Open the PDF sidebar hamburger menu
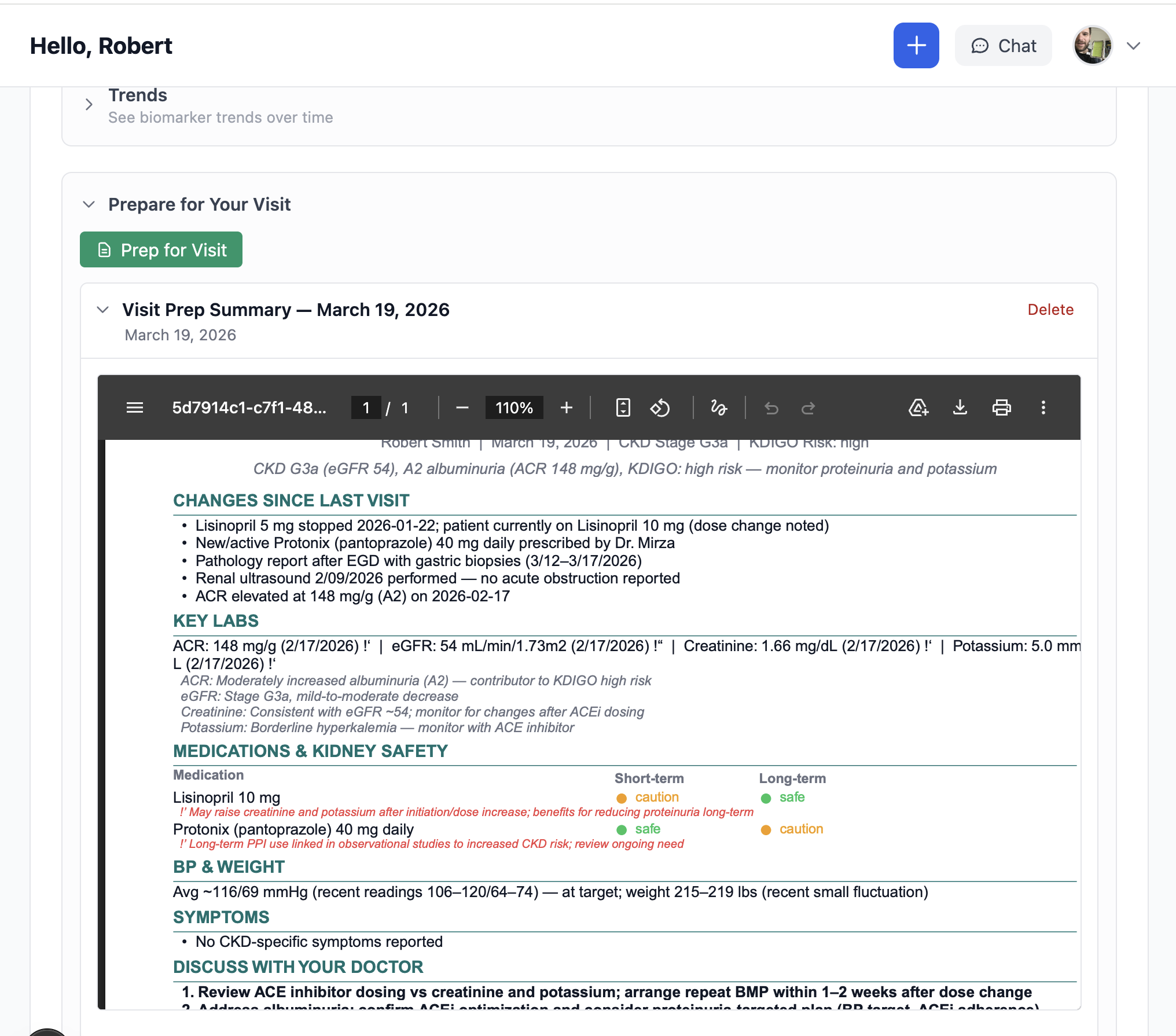Screen dimensions: 1176x1036 pos(135,408)
